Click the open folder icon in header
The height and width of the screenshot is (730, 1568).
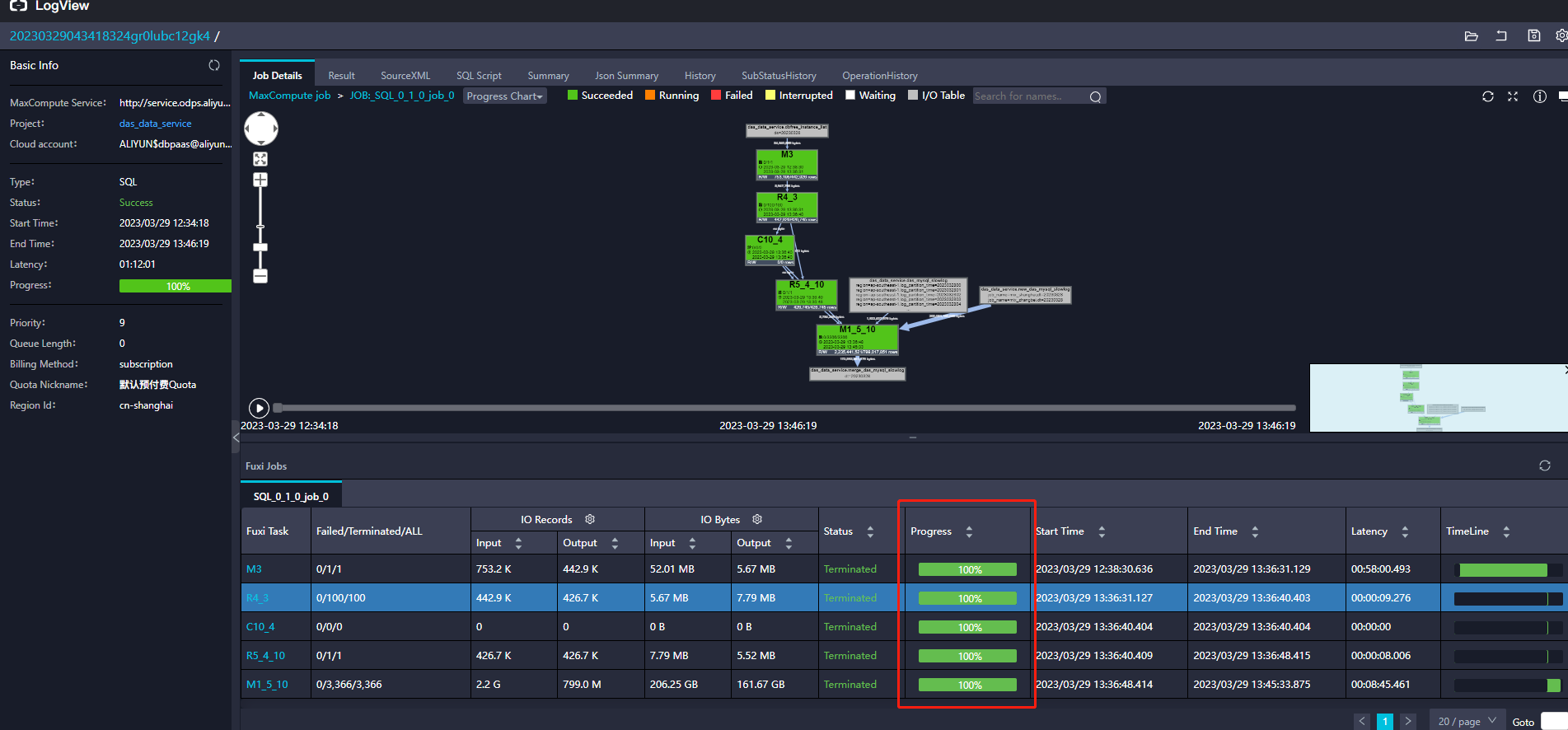click(x=1471, y=36)
